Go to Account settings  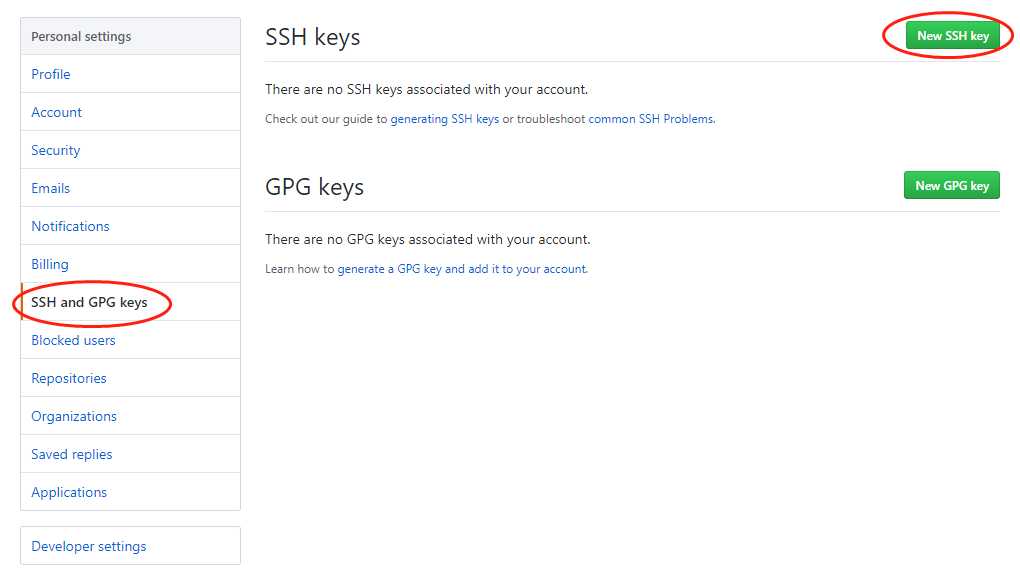(57, 112)
